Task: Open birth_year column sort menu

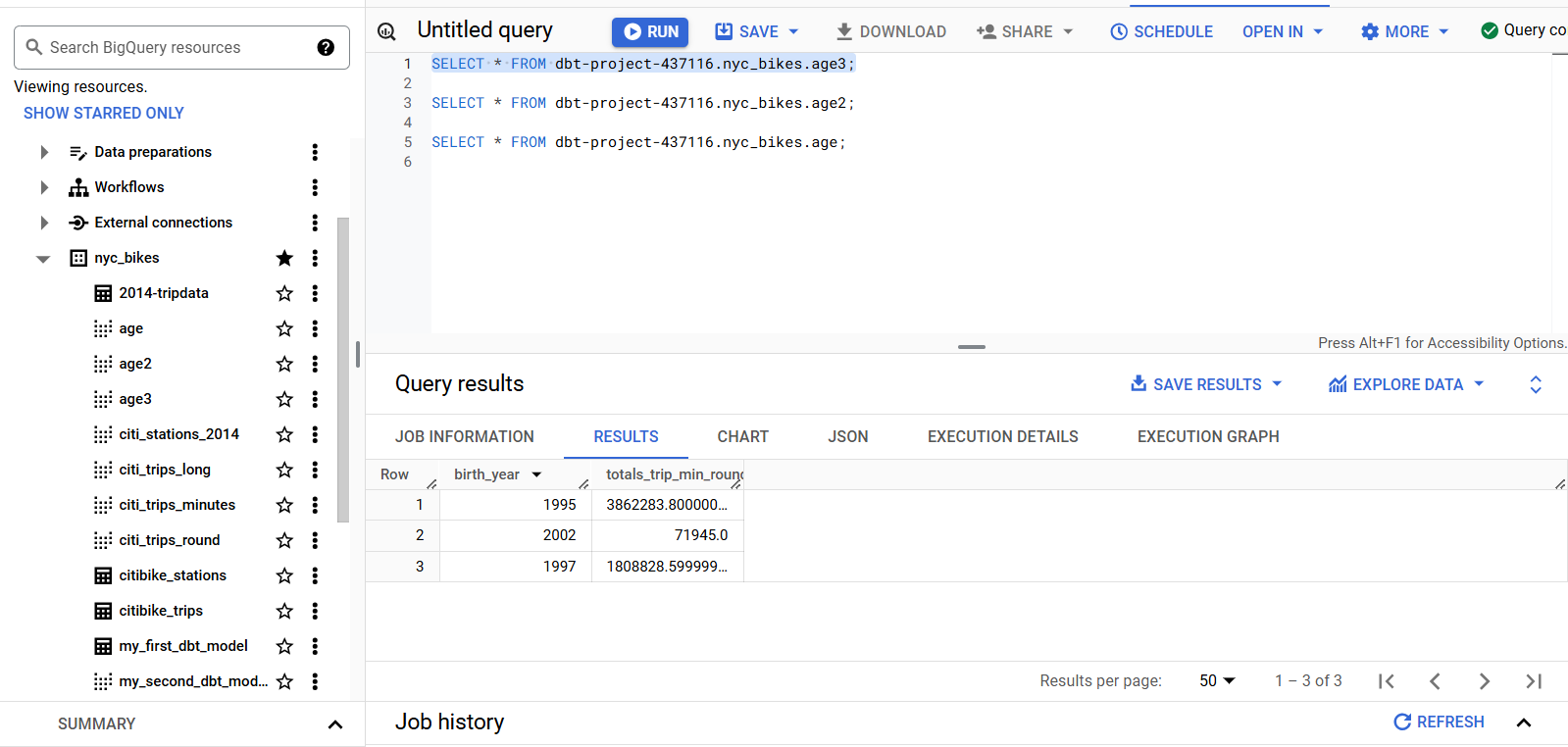Action: pyautogui.click(x=536, y=474)
